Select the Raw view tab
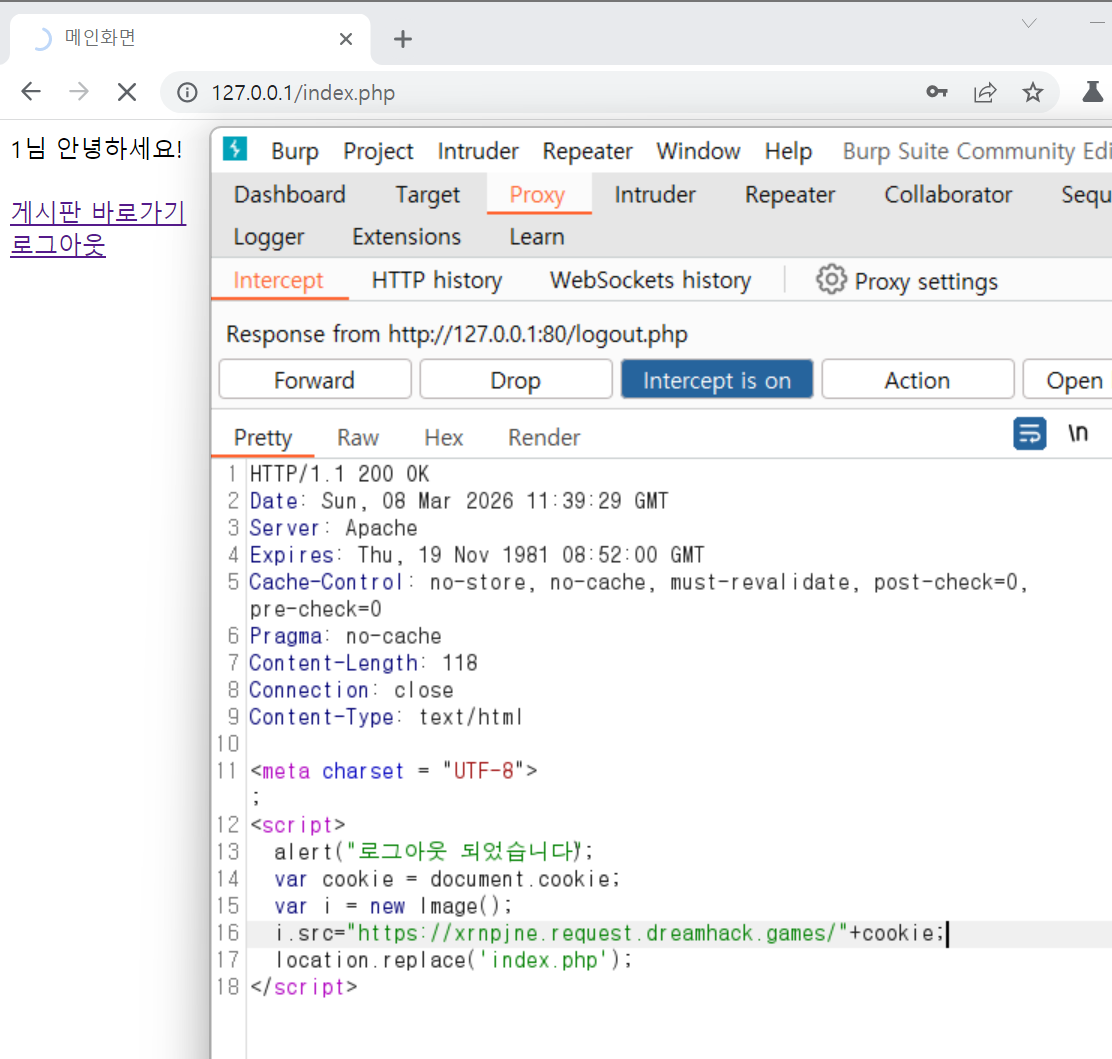Image resolution: width=1112 pixels, height=1059 pixels. (358, 438)
